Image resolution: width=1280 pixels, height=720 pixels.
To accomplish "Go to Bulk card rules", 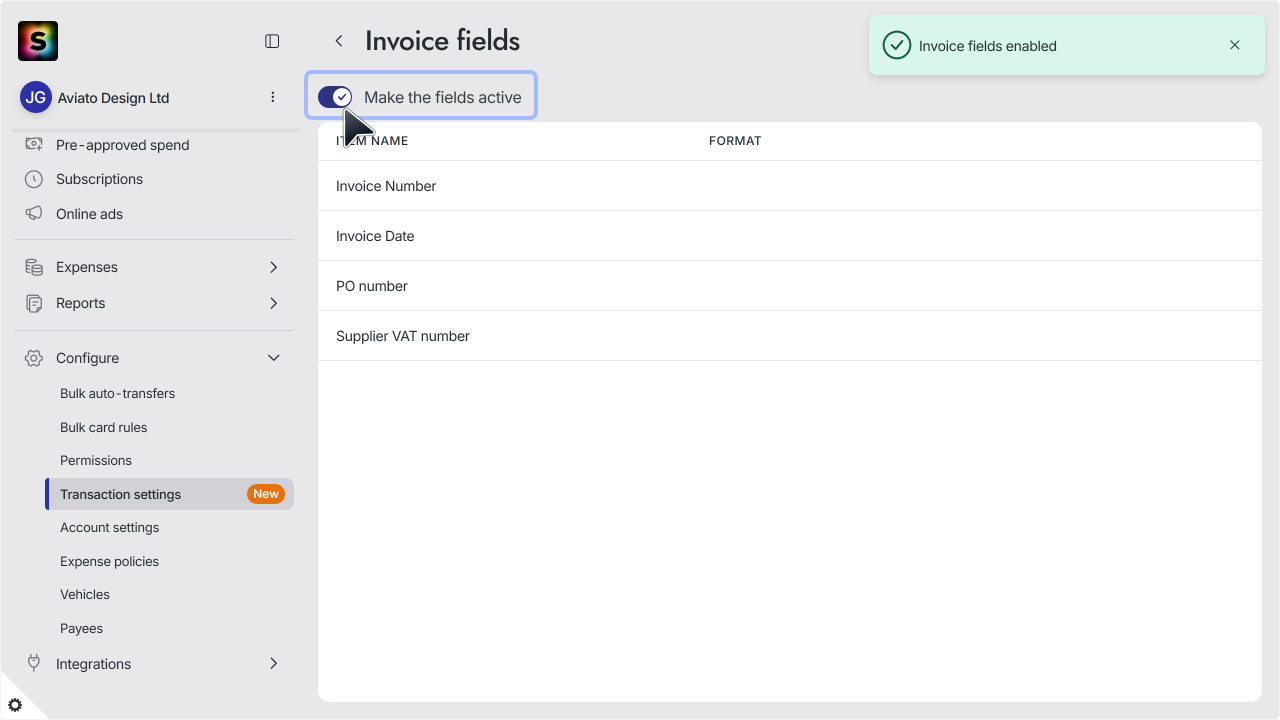I will pos(103,427).
